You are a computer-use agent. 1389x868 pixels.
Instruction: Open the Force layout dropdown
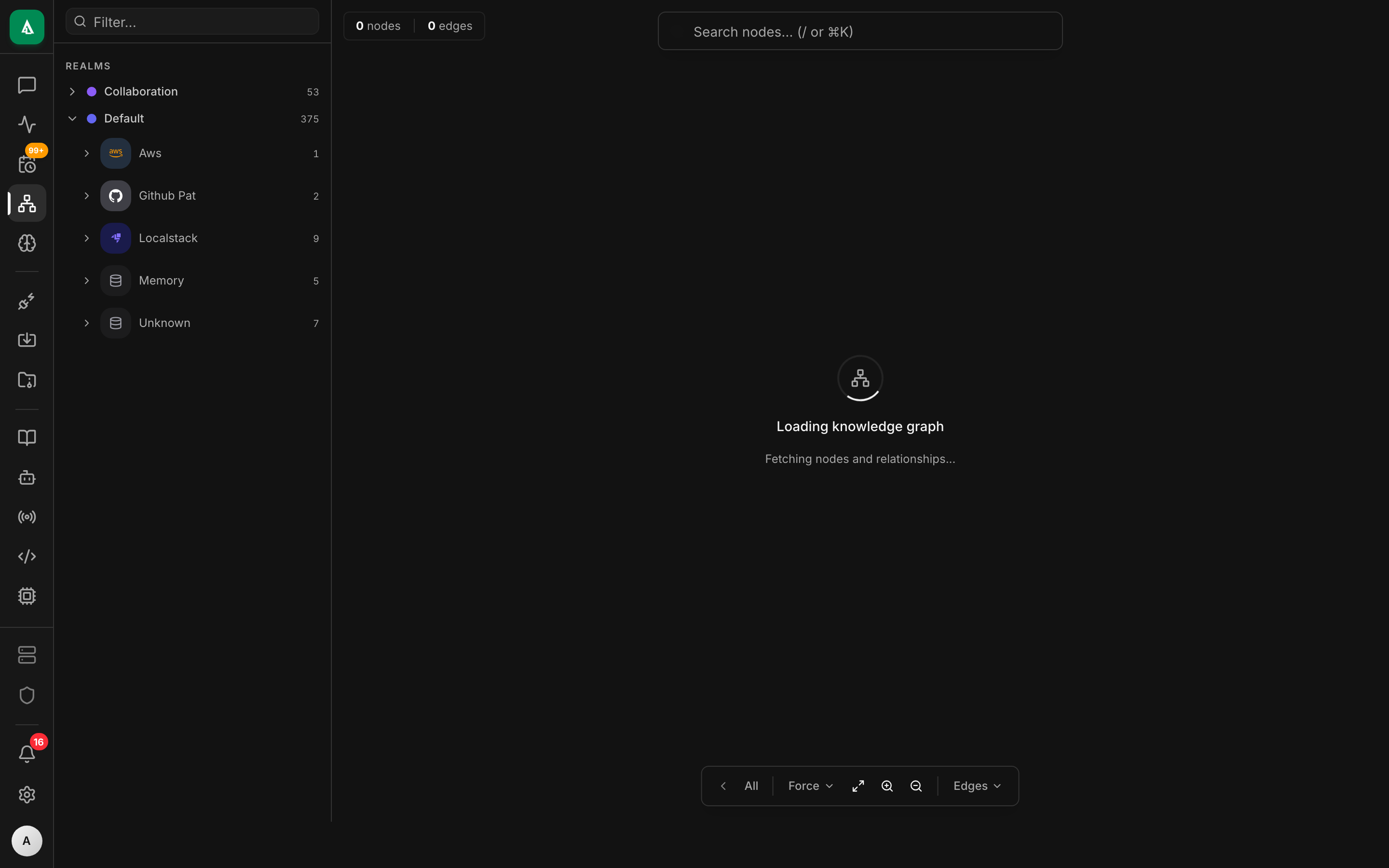point(809,786)
